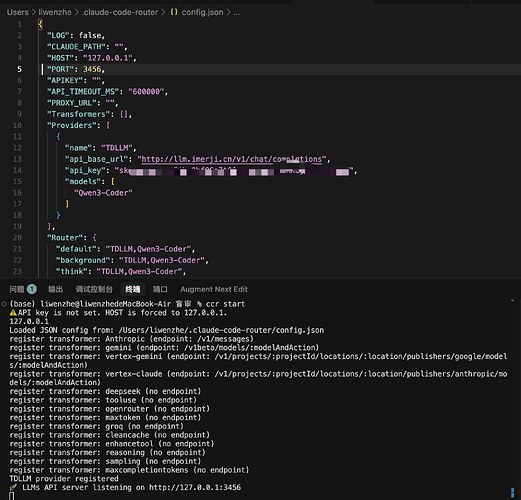Image resolution: width=521 pixels, height=500 pixels.
Task: Click the config.json breadcrumb segment
Action: 202,12
